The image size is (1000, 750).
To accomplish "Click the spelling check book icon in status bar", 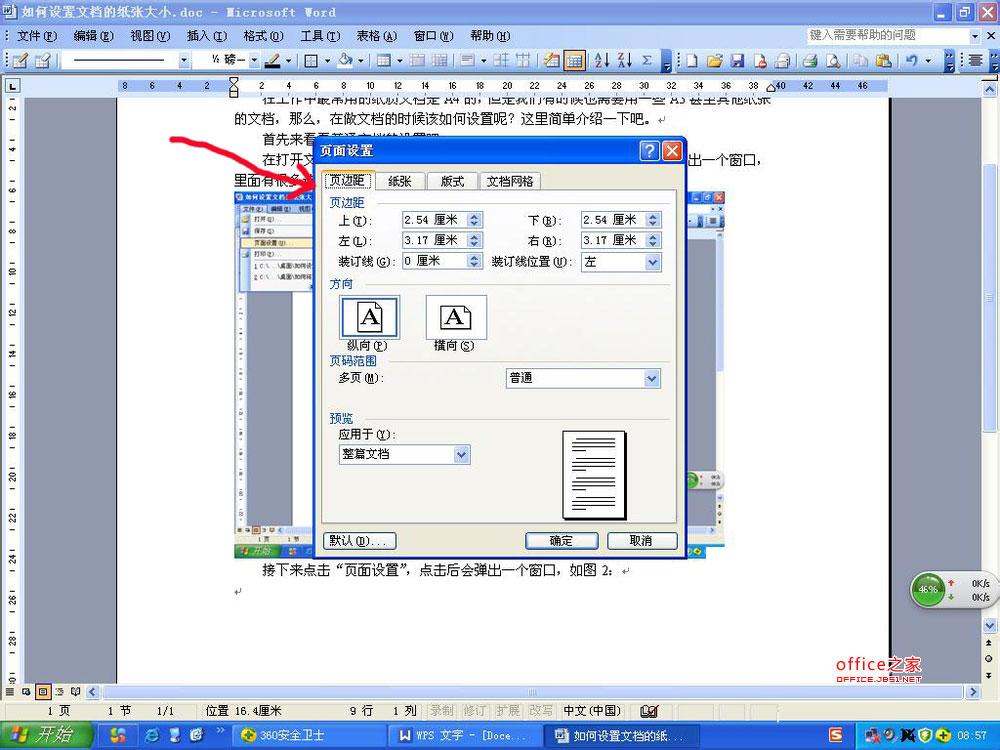I will tap(649, 710).
